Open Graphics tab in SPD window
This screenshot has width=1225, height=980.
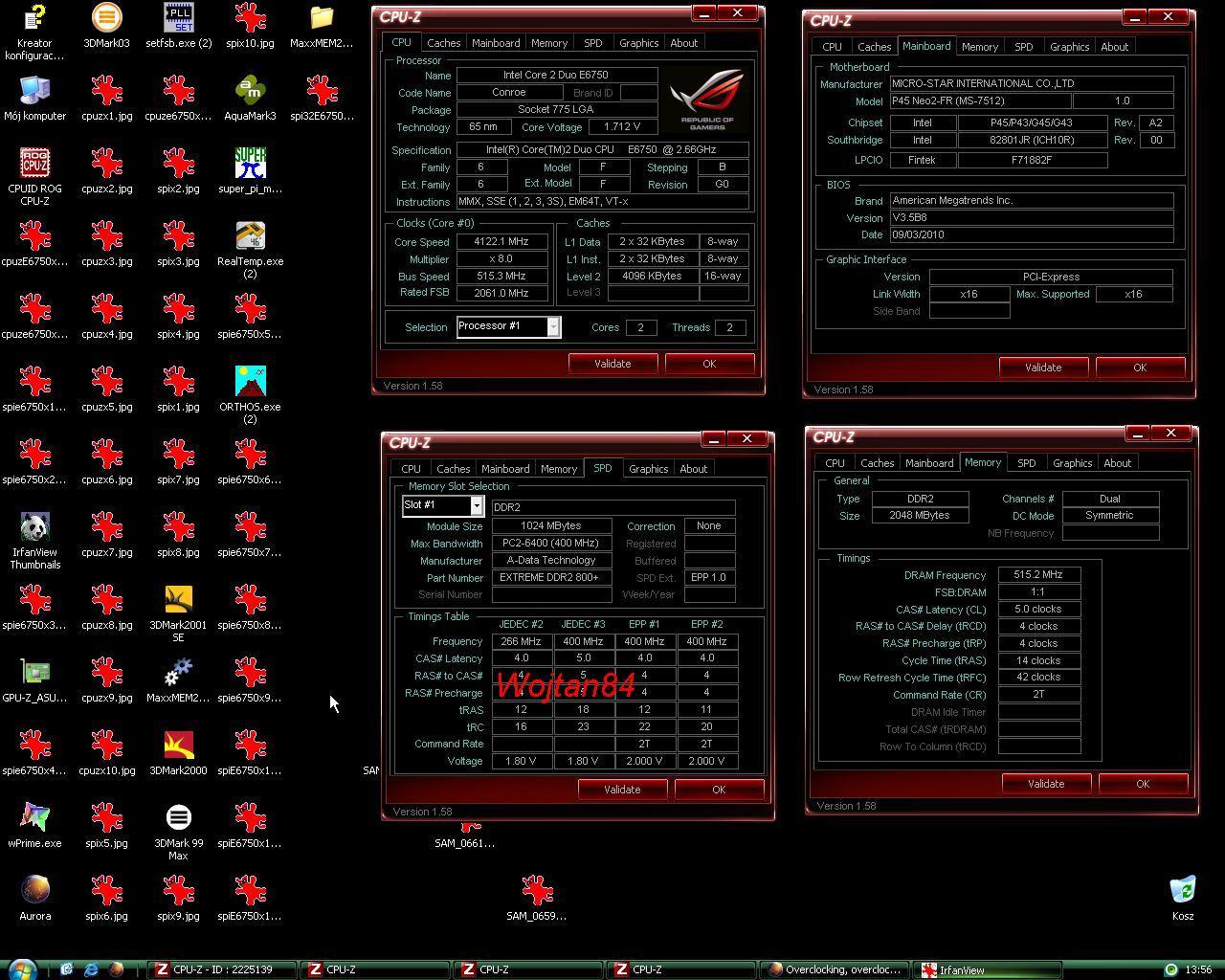pyautogui.click(x=648, y=469)
